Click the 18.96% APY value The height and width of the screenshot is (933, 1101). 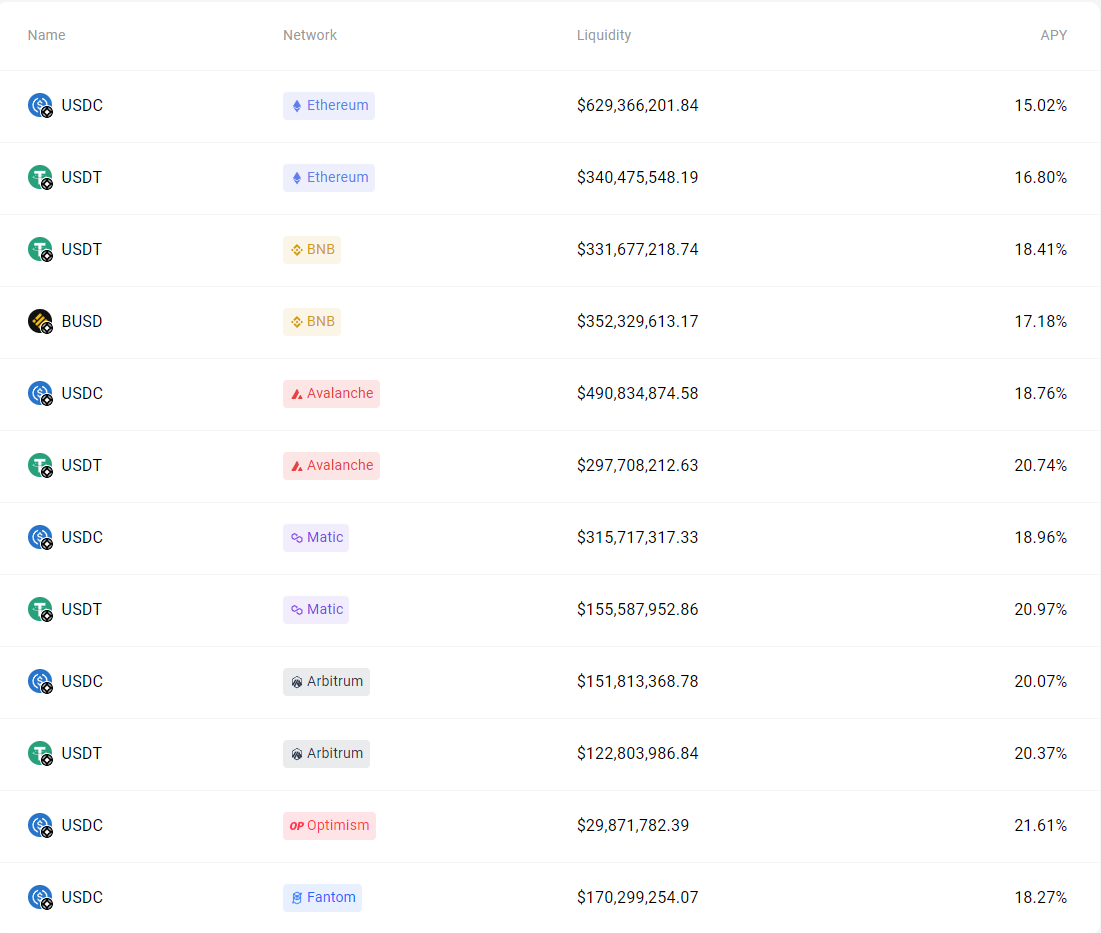[x=1041, y=538]
